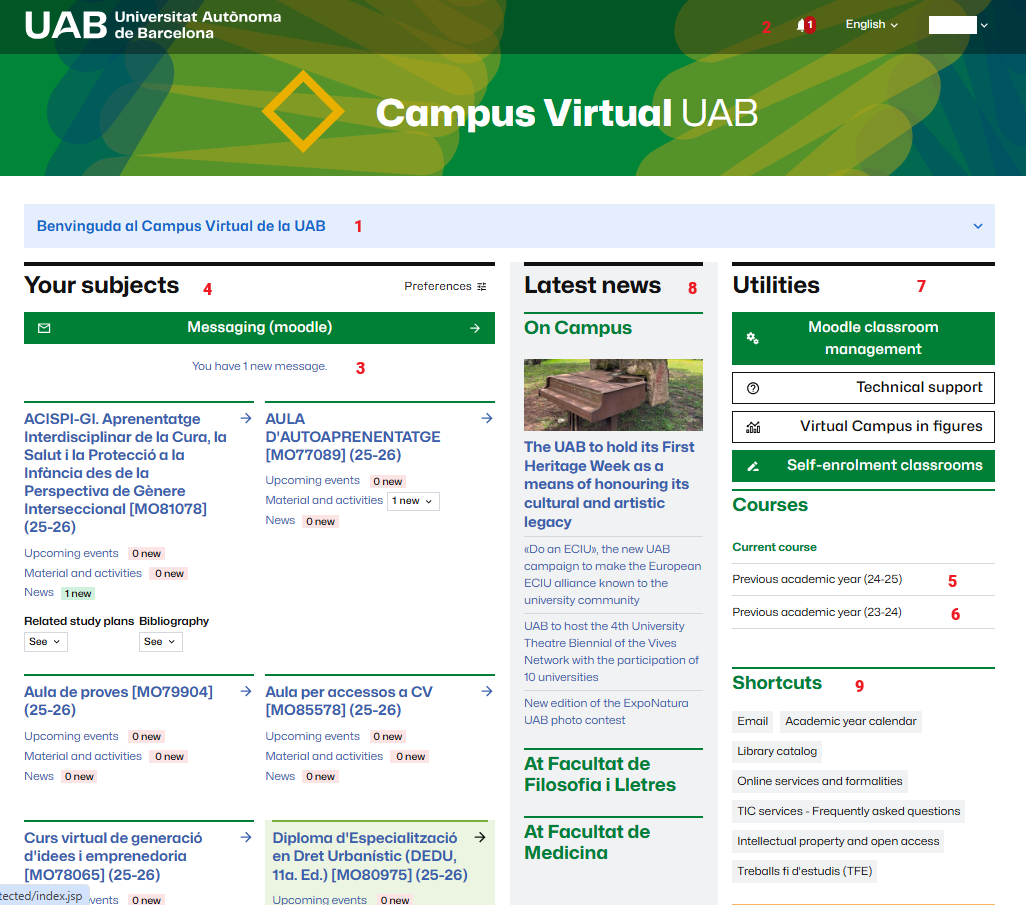Click the envelope icon on Messaging bar
This screenshot has width=1026, height=905.
(44, 328)
